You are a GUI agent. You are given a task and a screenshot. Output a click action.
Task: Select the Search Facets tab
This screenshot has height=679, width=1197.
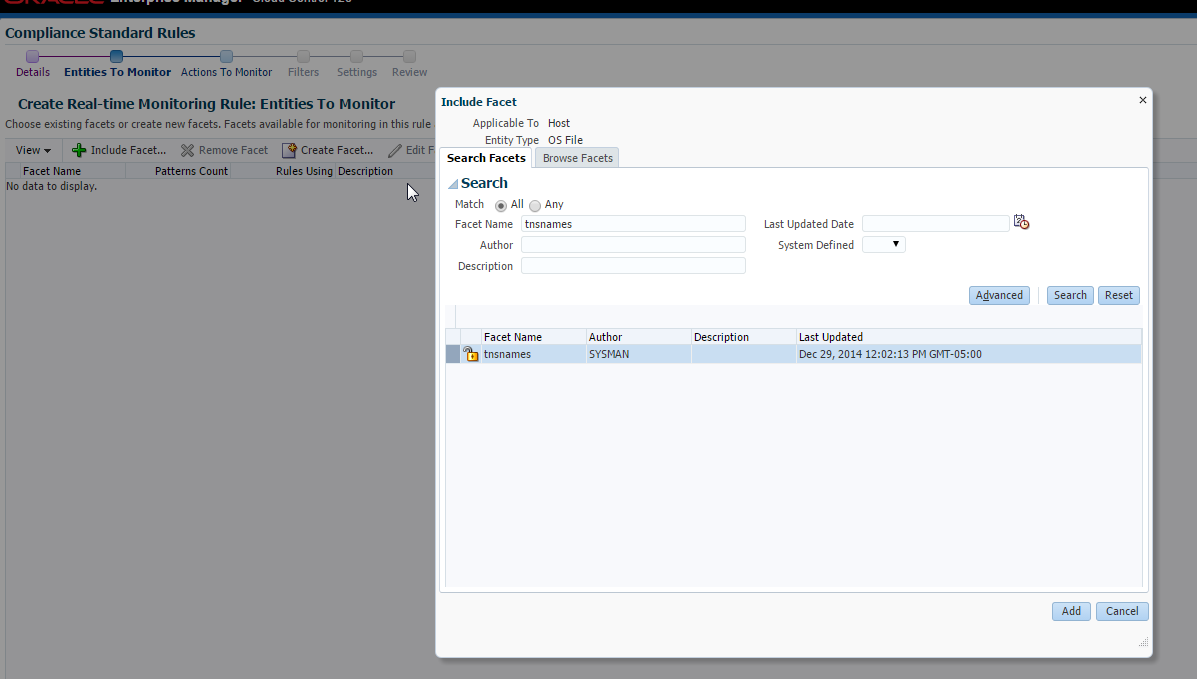tap(486, 158)
